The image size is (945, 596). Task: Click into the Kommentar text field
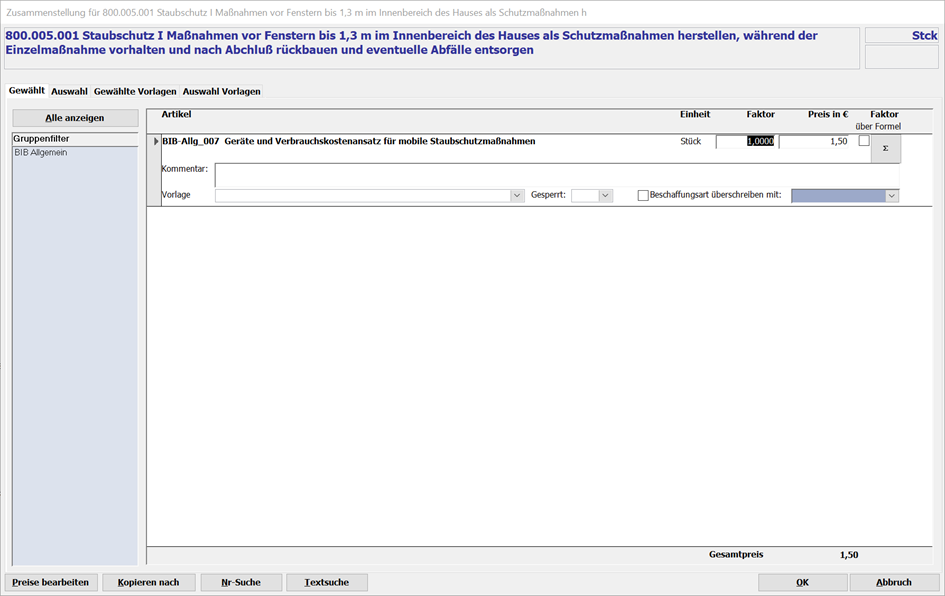pos(555,174)
